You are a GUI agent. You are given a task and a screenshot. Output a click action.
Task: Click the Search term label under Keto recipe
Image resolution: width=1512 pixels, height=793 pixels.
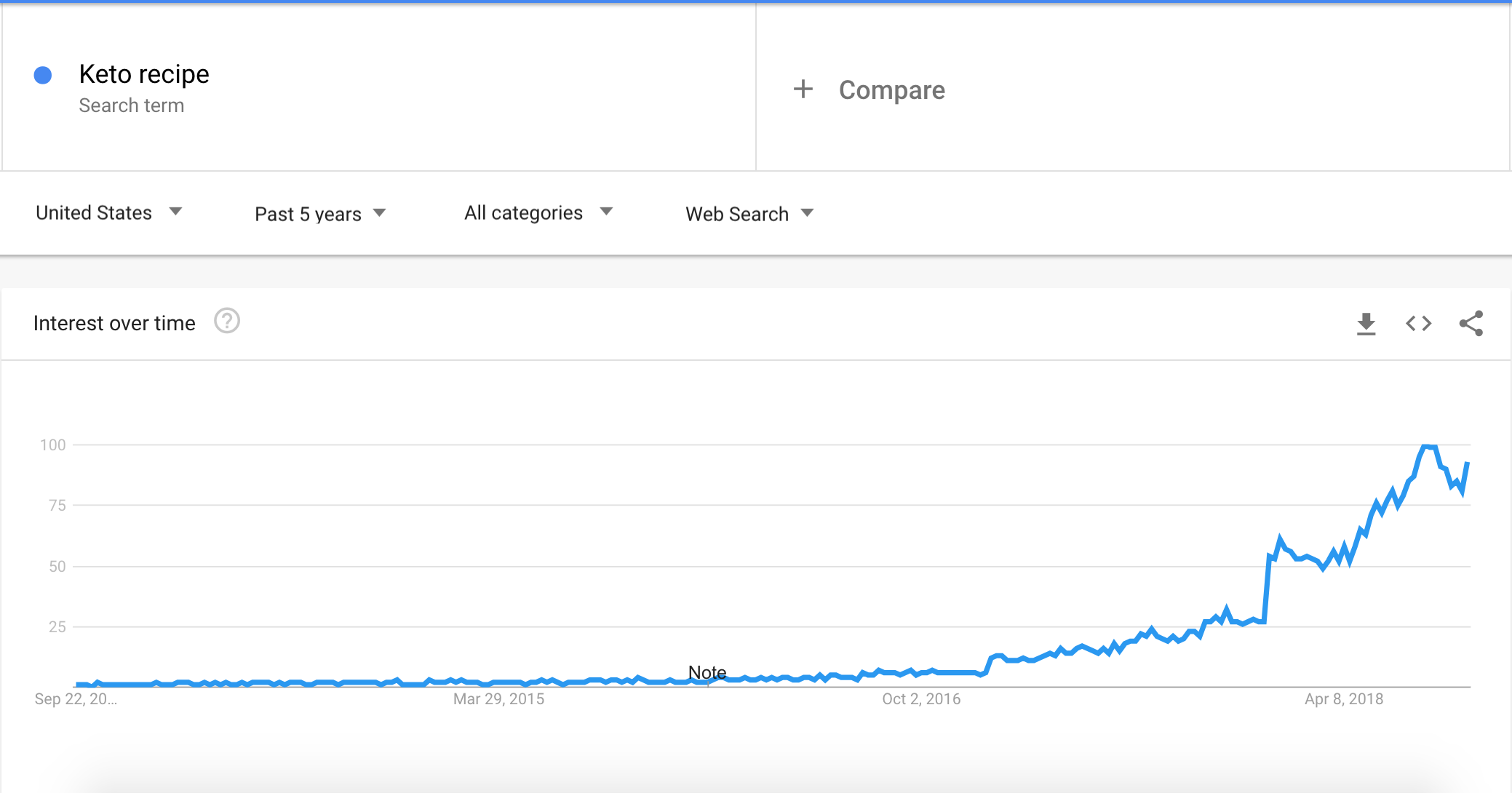coord(132,105)
